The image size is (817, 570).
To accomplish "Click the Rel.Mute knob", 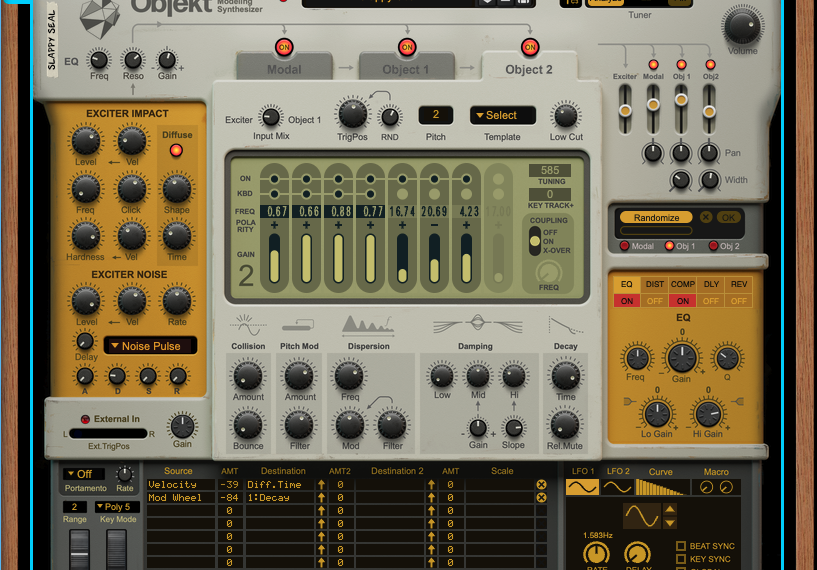I will (x=565, y=424).
